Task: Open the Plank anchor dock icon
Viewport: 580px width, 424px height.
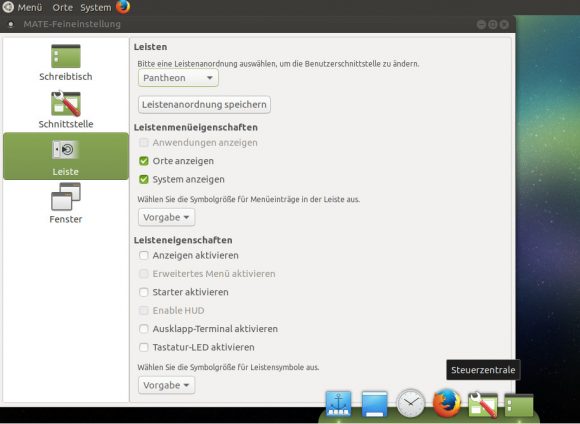Action: point(338,404)
